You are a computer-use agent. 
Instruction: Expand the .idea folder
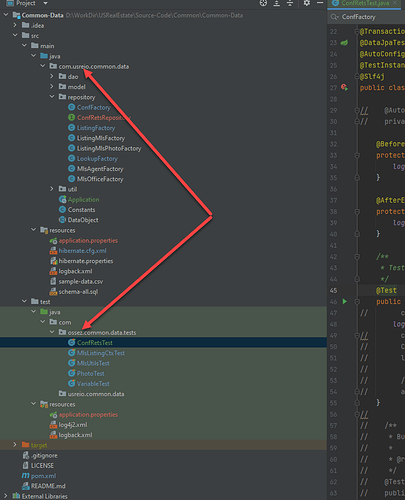(15, 25)
